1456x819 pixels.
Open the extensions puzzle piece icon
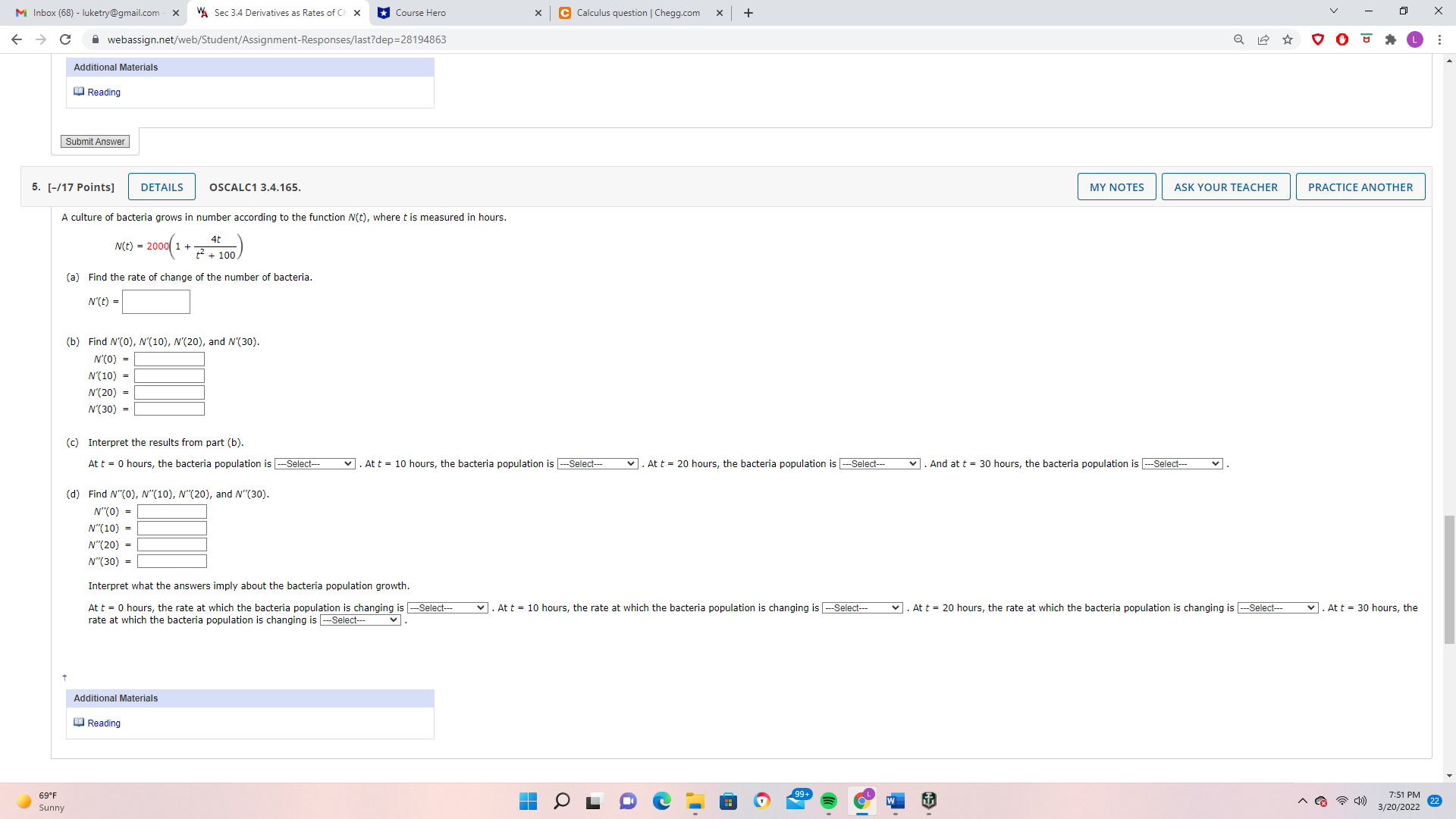(x=1392, y=39)
